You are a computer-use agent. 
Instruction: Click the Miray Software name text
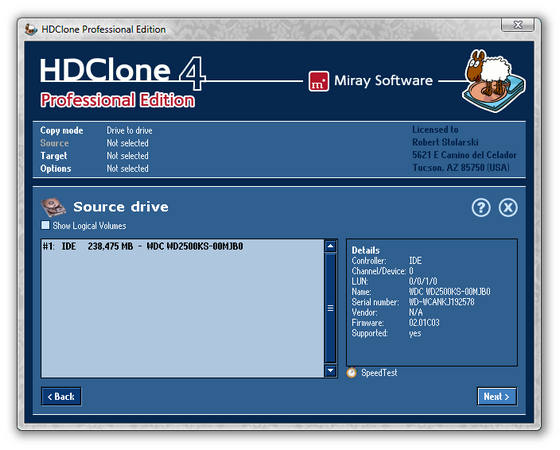tap(383, 81)
